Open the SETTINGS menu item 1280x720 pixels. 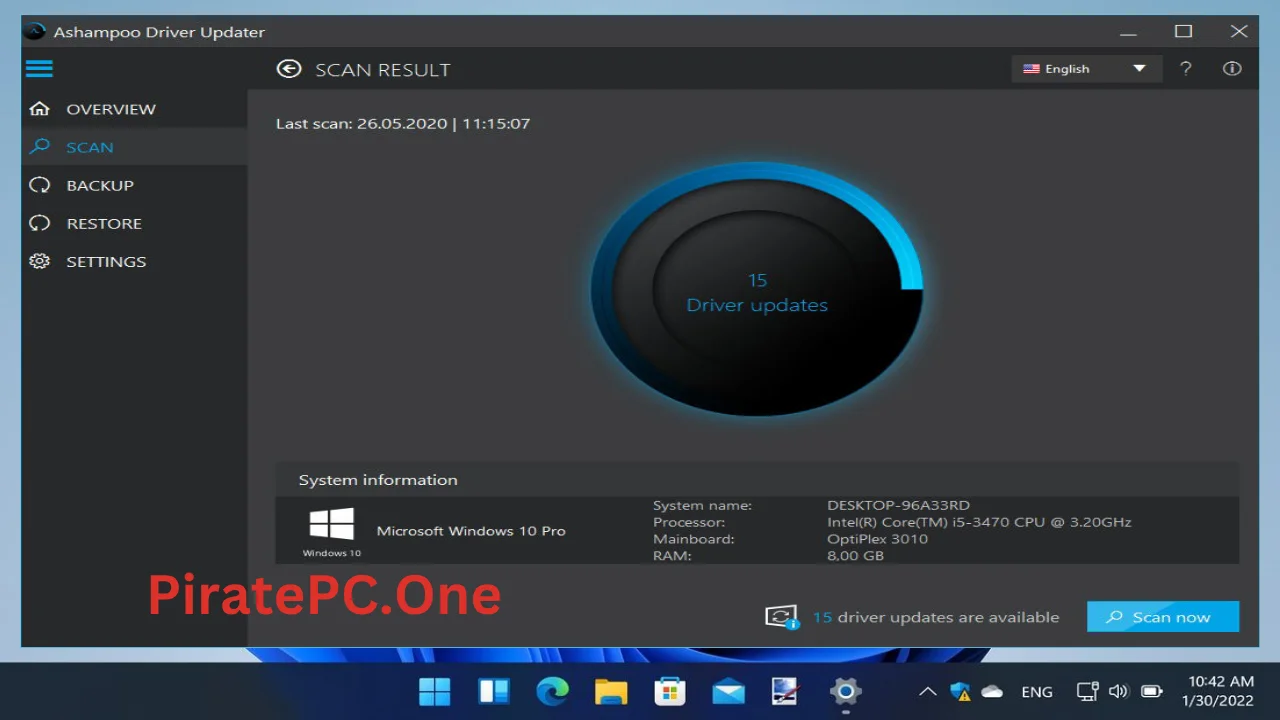134,261
